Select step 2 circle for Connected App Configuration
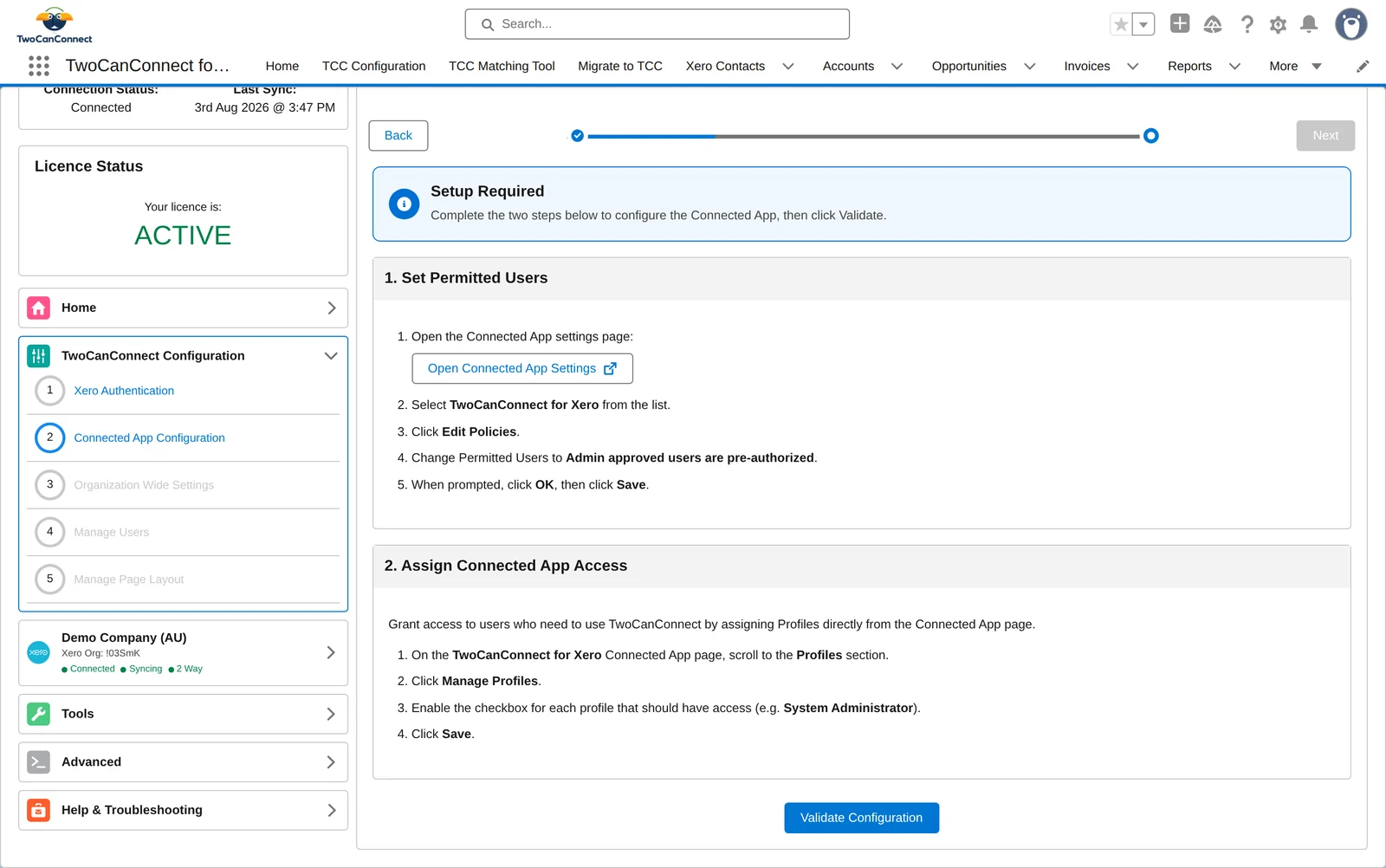The width and height of the screenshot is (1386, 868). (49, 437)
